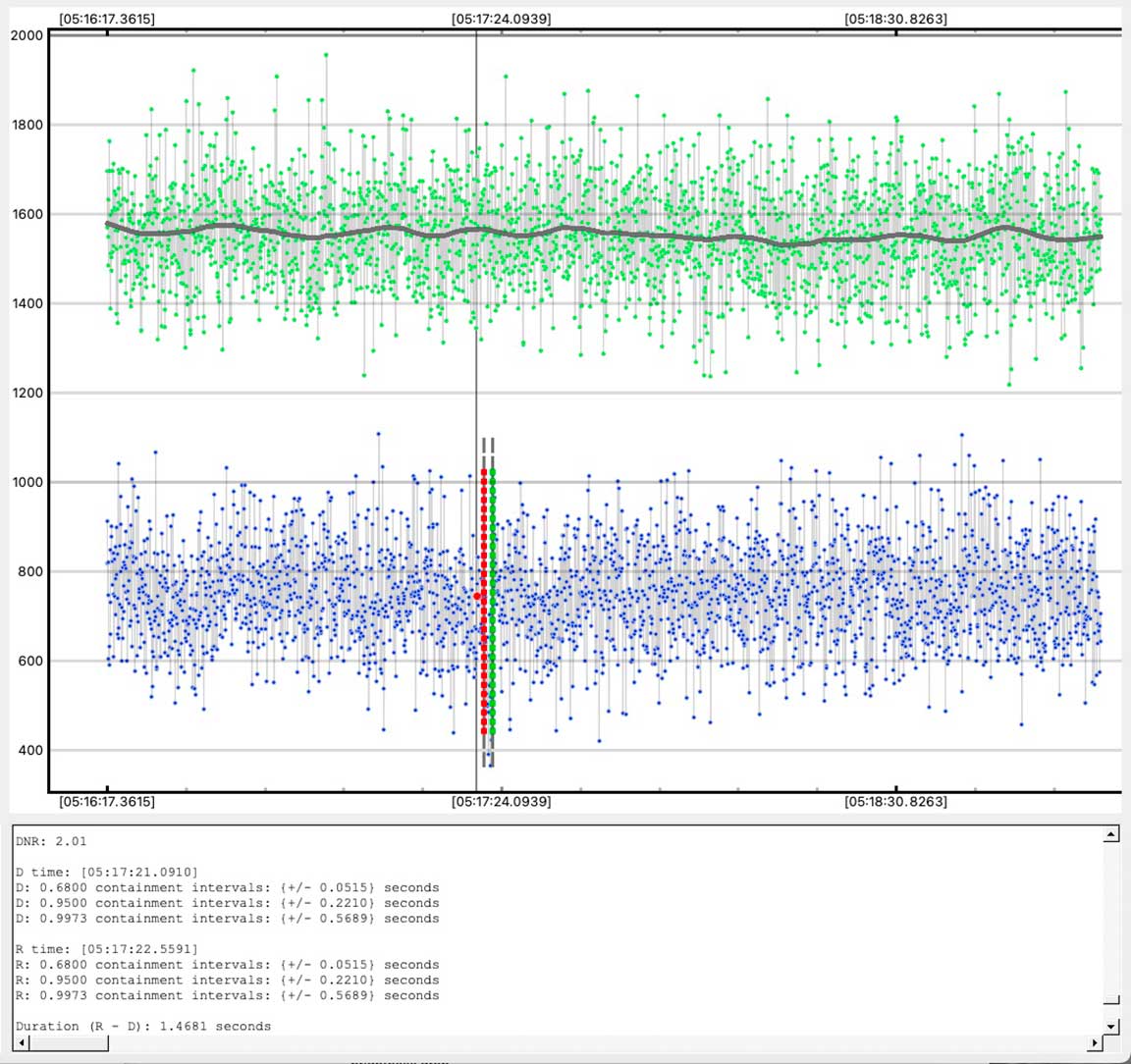Click the scroll down arrow in results panel

click(x=1111, y=1027)
